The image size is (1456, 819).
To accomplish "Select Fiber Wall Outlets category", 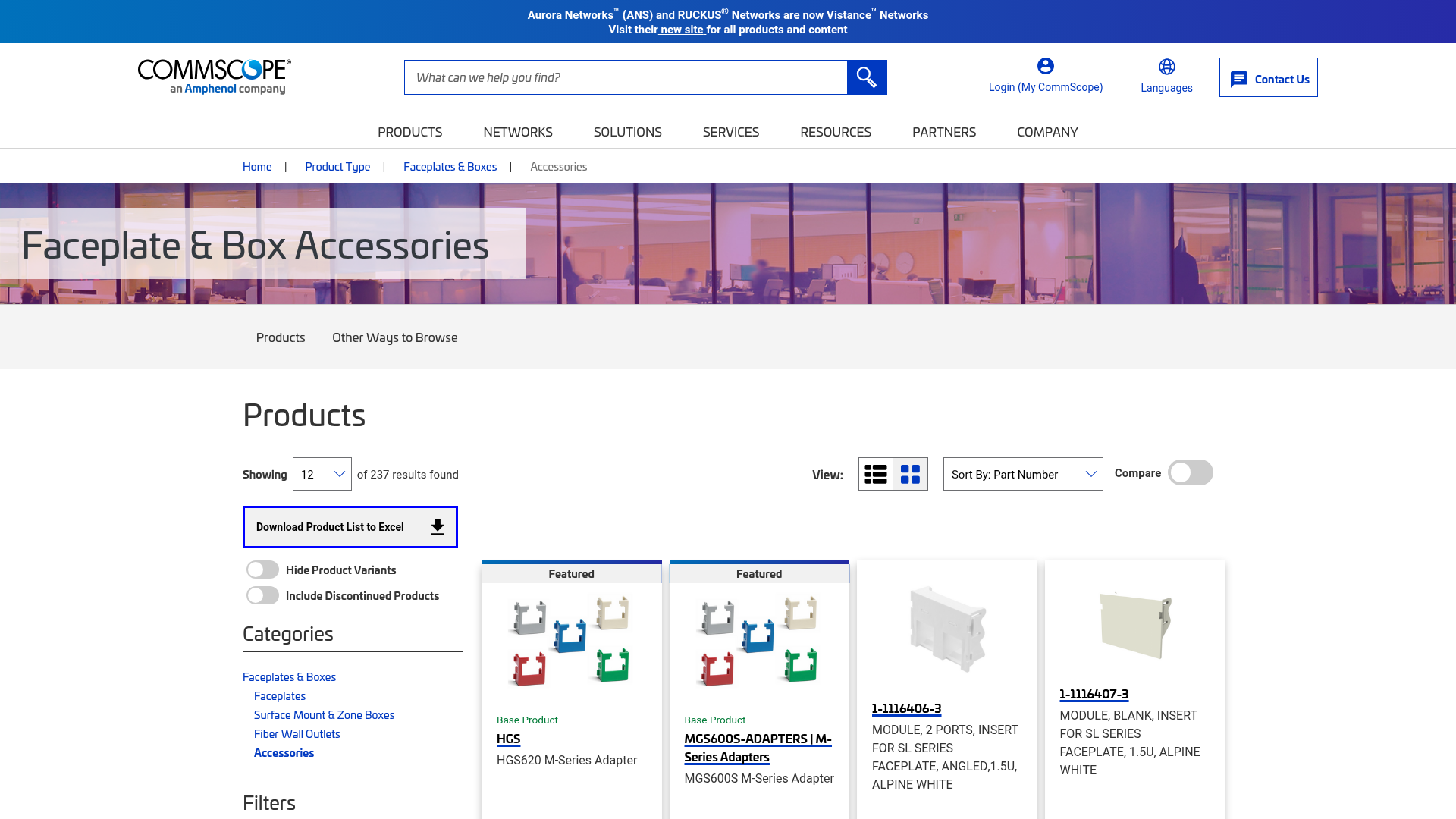I will [x=297, y=734].
